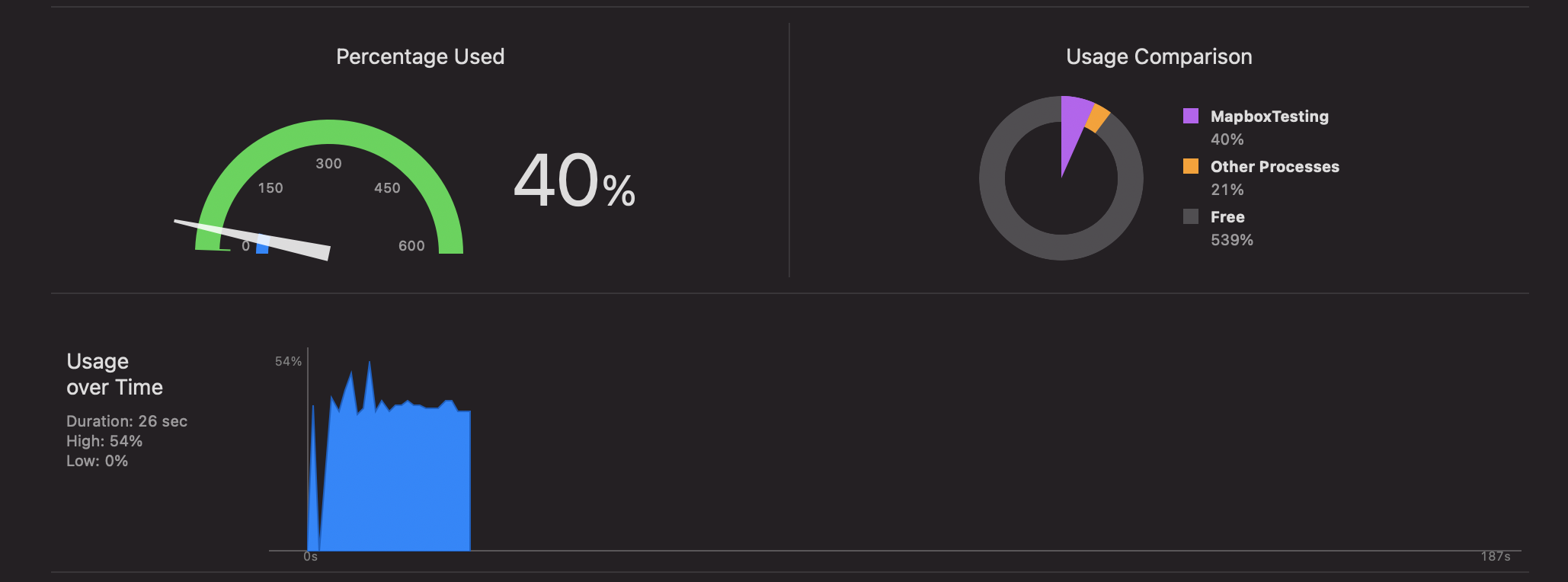Select the MapboxTesting label text
This screenshot has width=1568, height=582.
click(x=1269, y=116)
